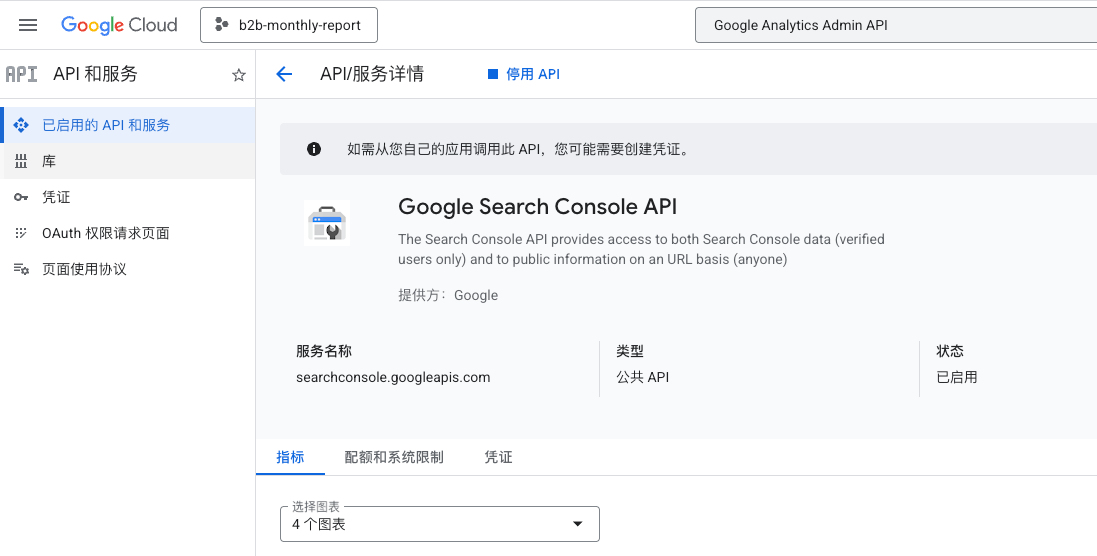Click the search field containing Google Analytics Admin API
This screenshot has width=1097, height=556.
click(896, 25)
